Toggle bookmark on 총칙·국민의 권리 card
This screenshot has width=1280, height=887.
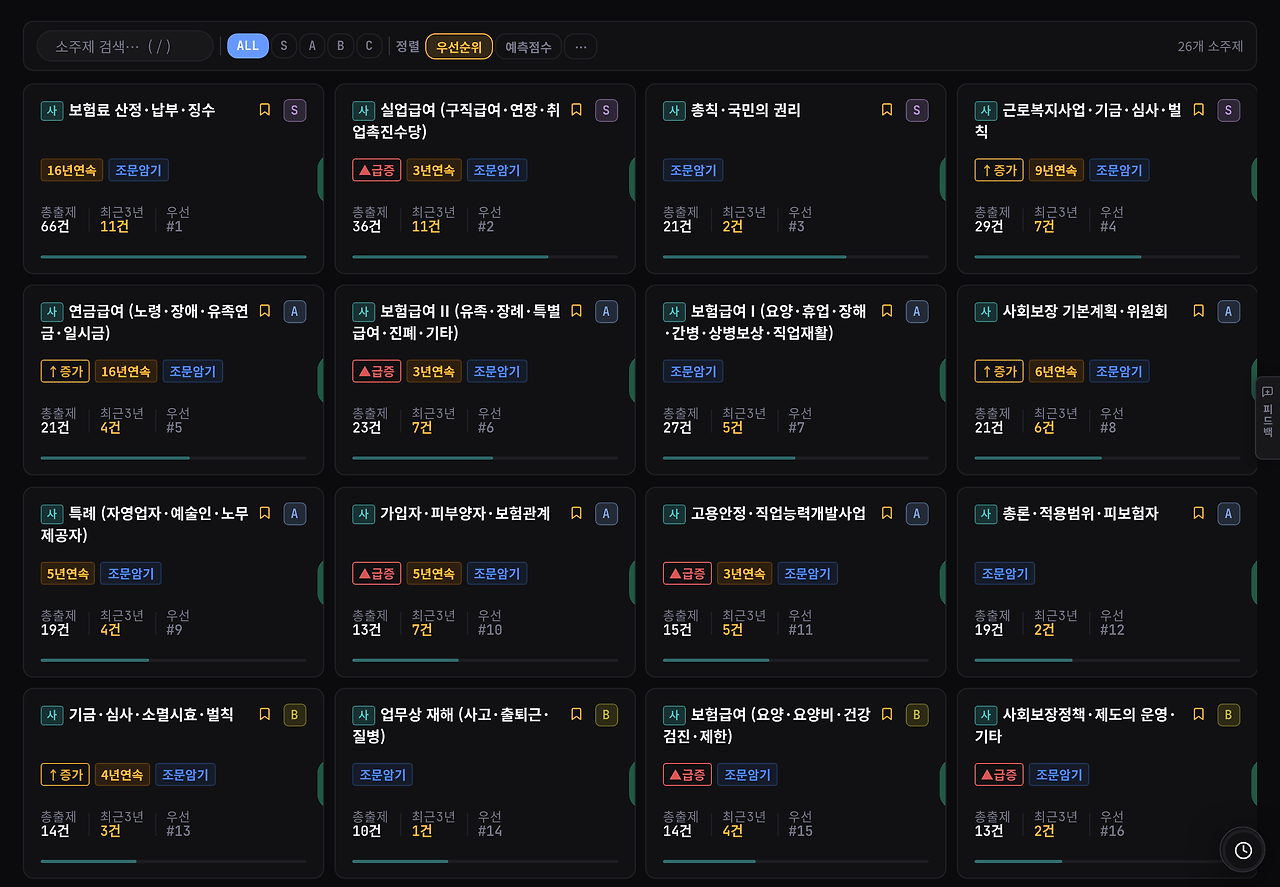[x=887, y=110]
